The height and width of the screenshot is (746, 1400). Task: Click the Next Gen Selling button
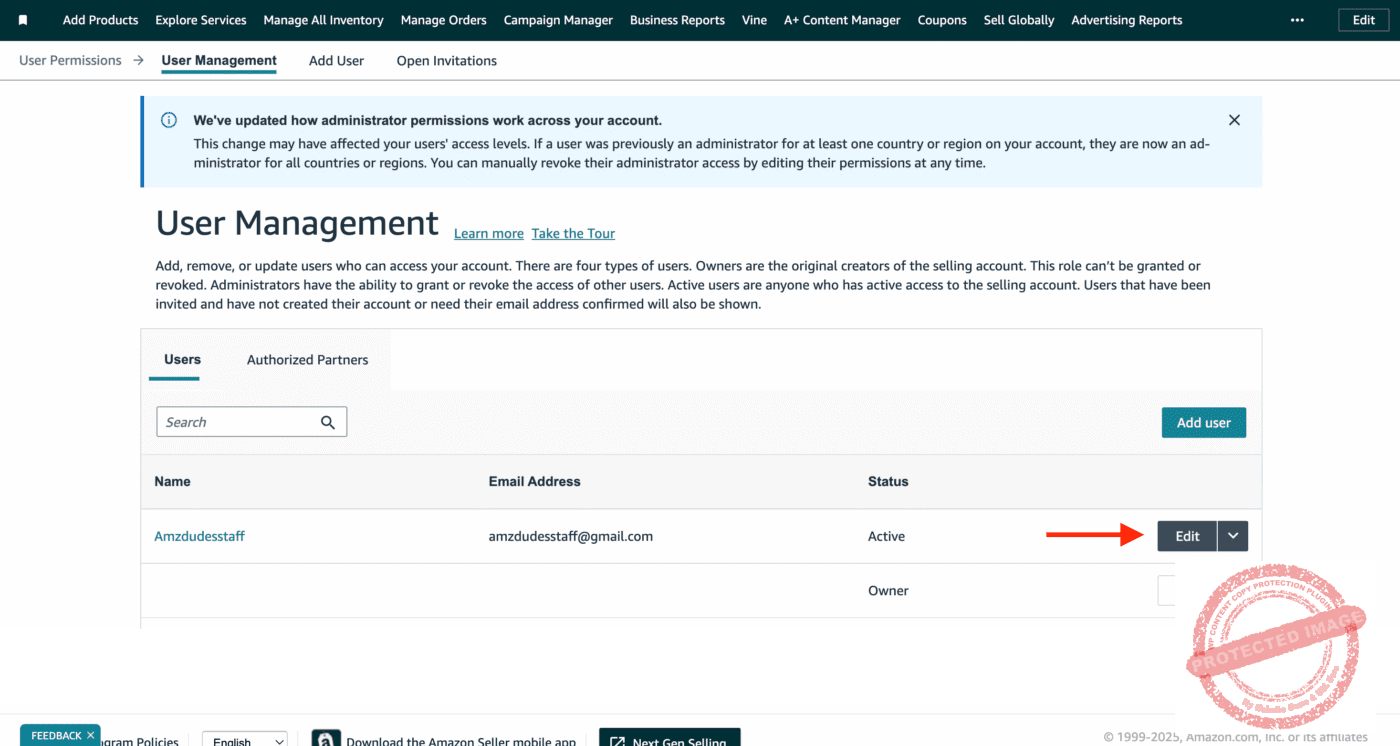point(670,739)
